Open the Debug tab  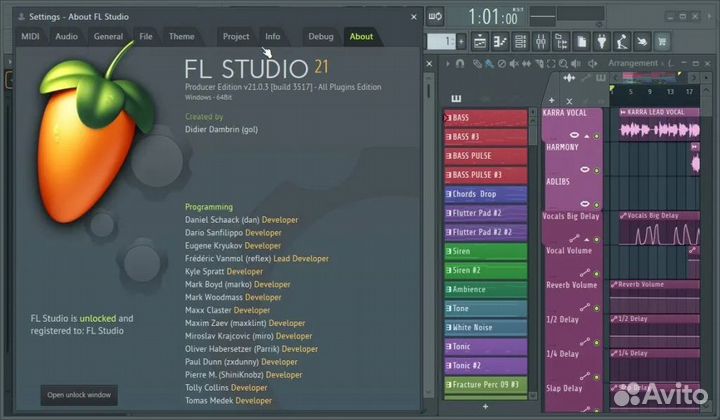tap(321, 36)
